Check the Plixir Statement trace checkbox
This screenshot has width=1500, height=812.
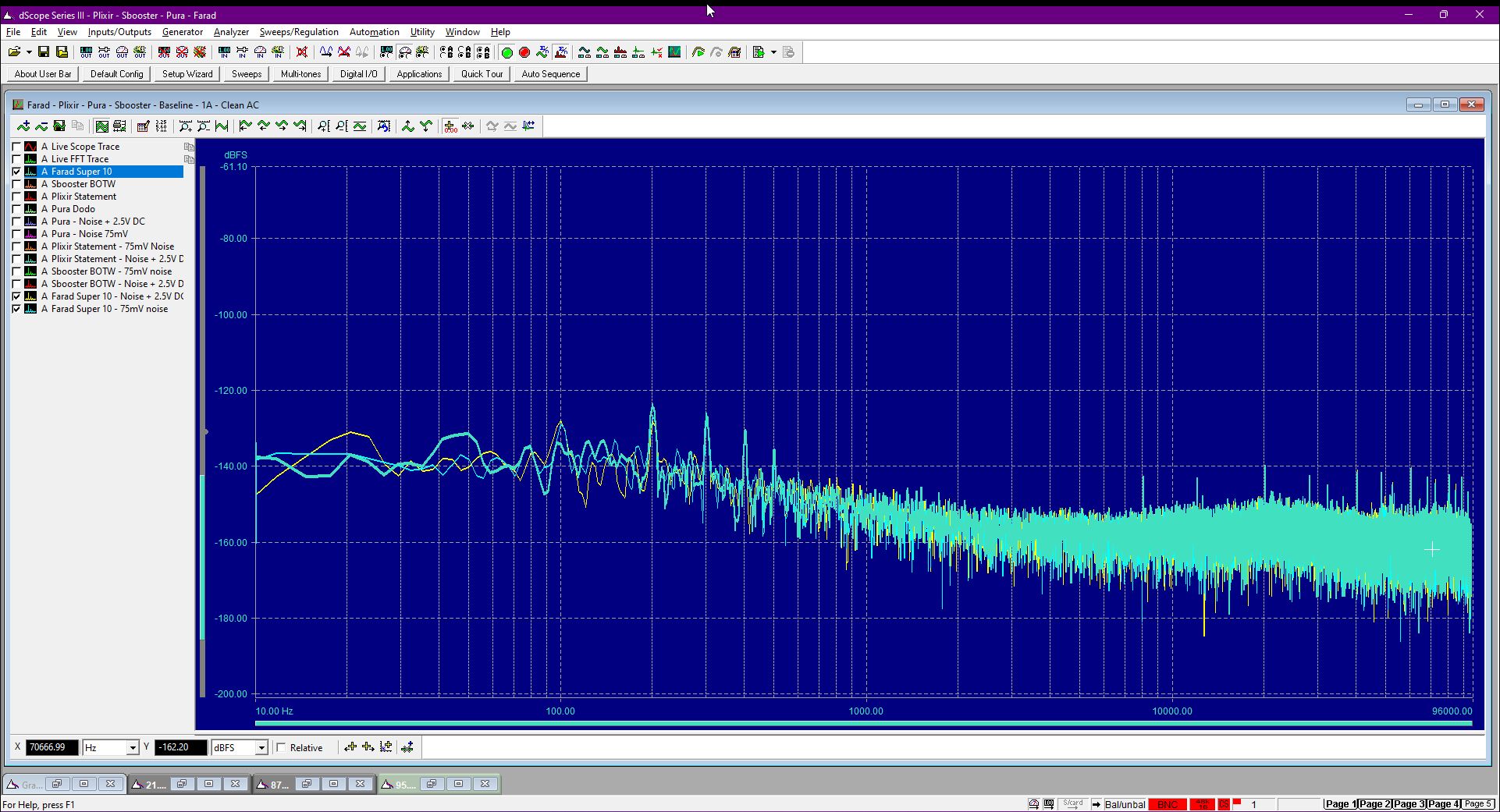click(16, 197)
